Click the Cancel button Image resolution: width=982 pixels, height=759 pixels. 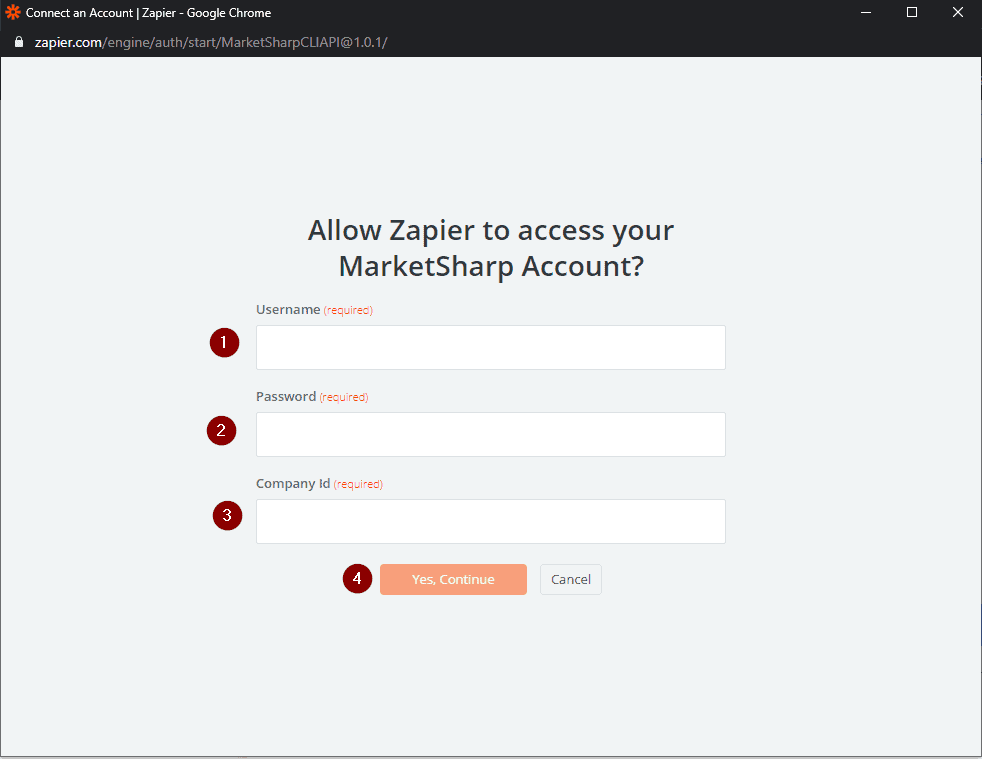[571, 580]
